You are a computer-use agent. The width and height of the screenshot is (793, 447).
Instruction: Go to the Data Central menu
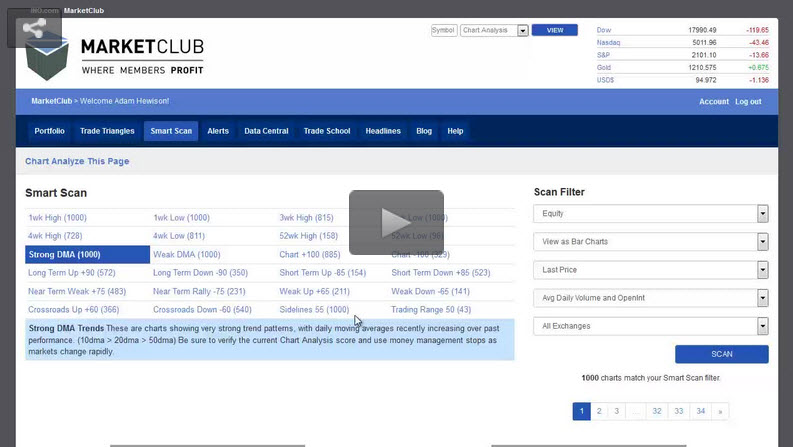point(266,131)
